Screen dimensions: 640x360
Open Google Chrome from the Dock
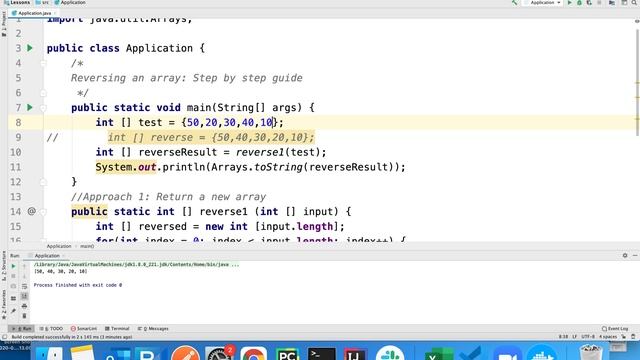[253, 353]
